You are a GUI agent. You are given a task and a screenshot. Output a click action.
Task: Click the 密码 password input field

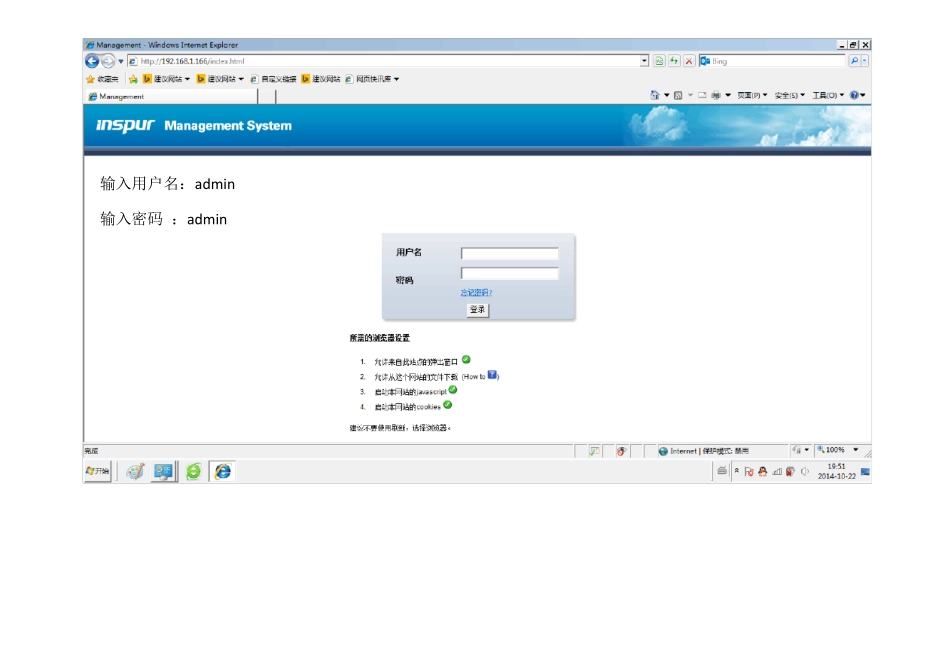pos(510,273)
